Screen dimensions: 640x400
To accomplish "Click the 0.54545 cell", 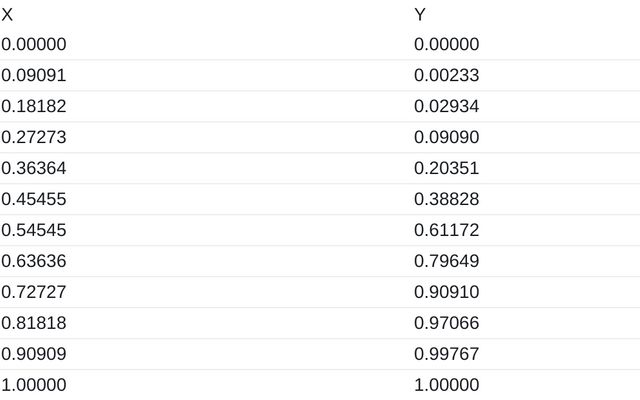I will click(34, 231).
